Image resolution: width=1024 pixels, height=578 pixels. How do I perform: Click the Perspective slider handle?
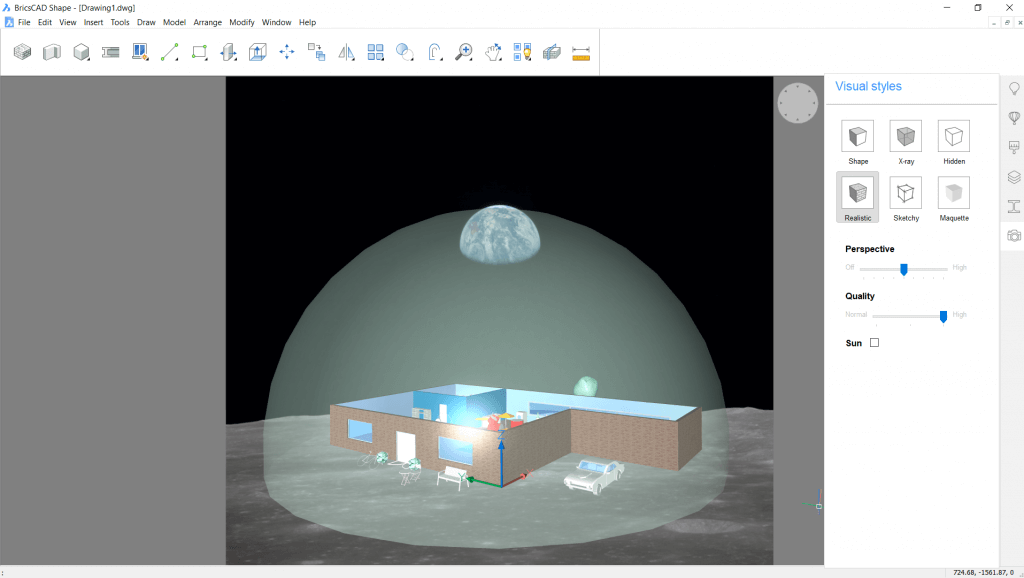click(904, 269)
